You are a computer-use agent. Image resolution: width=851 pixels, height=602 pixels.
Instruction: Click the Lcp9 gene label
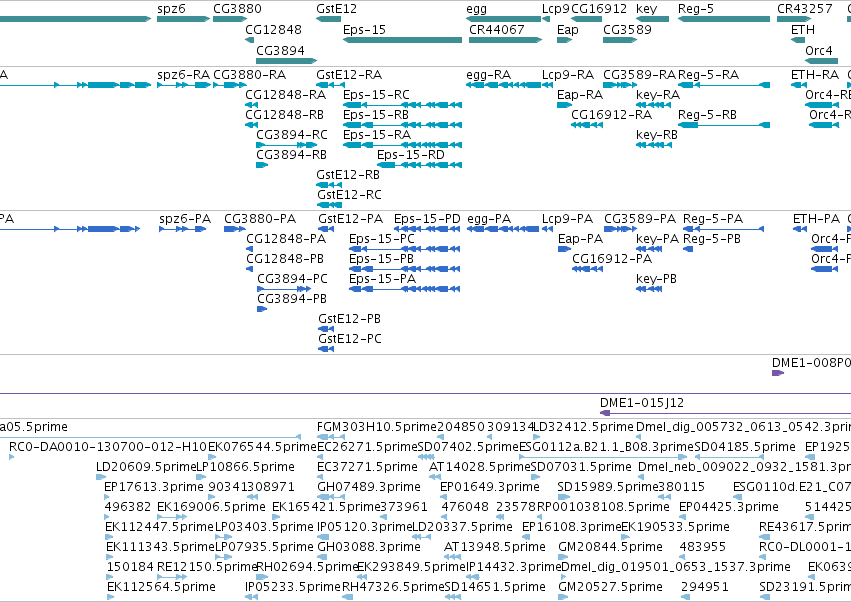(556, 9)
